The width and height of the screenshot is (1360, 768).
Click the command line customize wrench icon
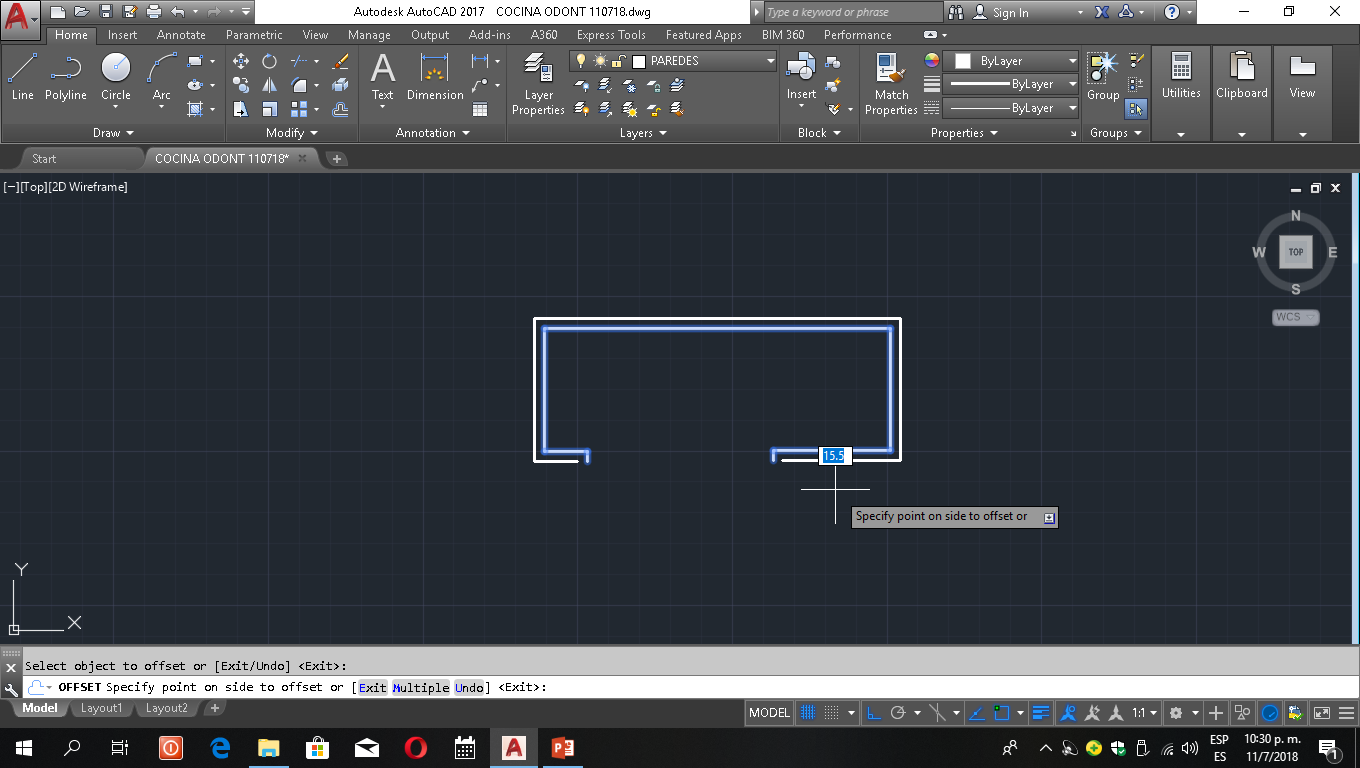(x=12, y=688)
